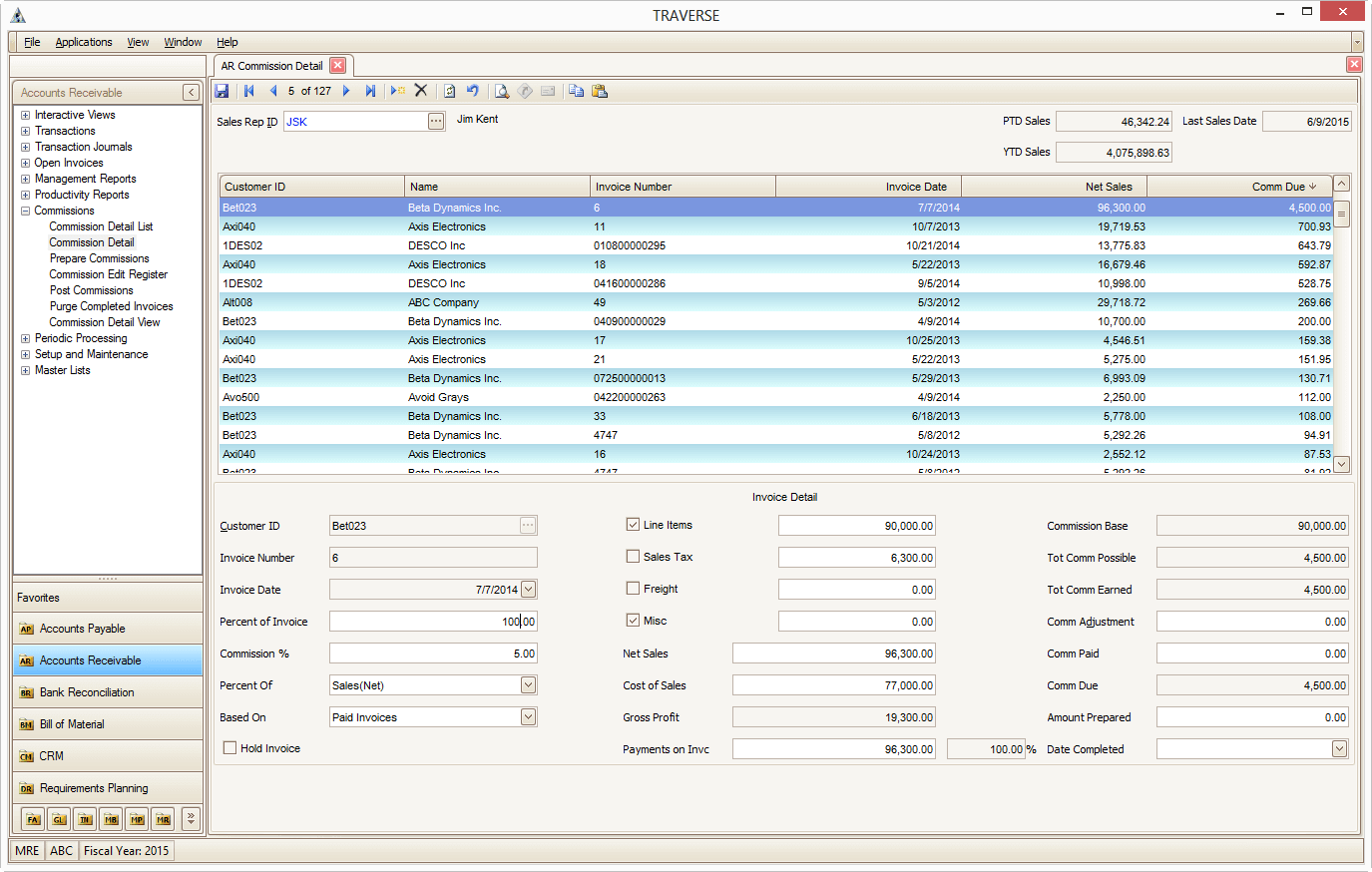Viewport: 1372px width, 872px height.
Task: Select the AR Commission Detail tab
Action: (271, 66)
